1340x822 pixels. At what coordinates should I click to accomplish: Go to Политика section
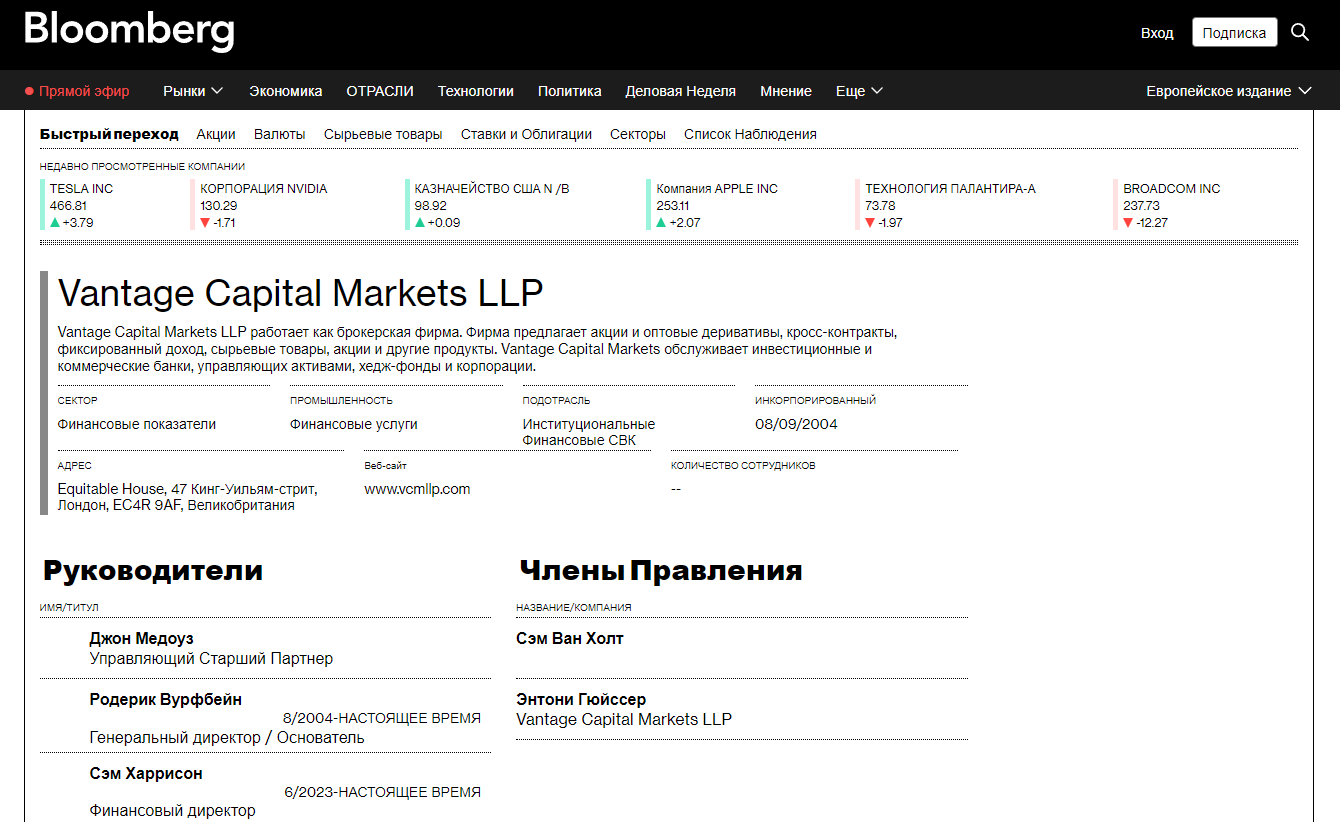pos(570,91)
